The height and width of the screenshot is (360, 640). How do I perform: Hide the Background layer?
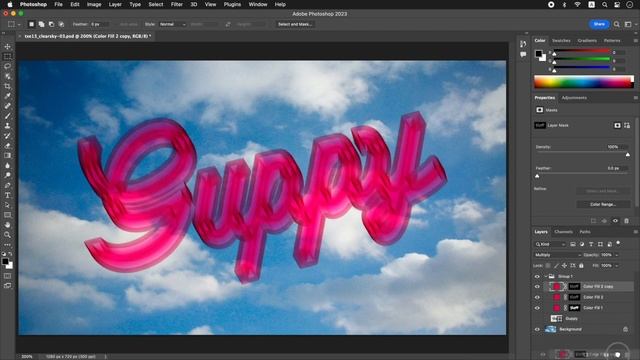[x=537, y=329]
